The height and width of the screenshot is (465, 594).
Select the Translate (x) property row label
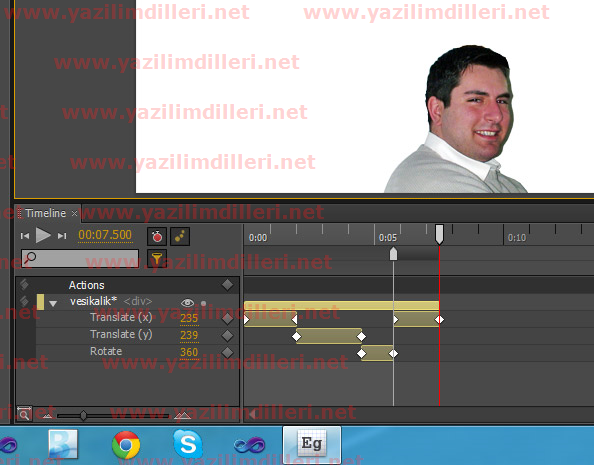coord(121,317)
